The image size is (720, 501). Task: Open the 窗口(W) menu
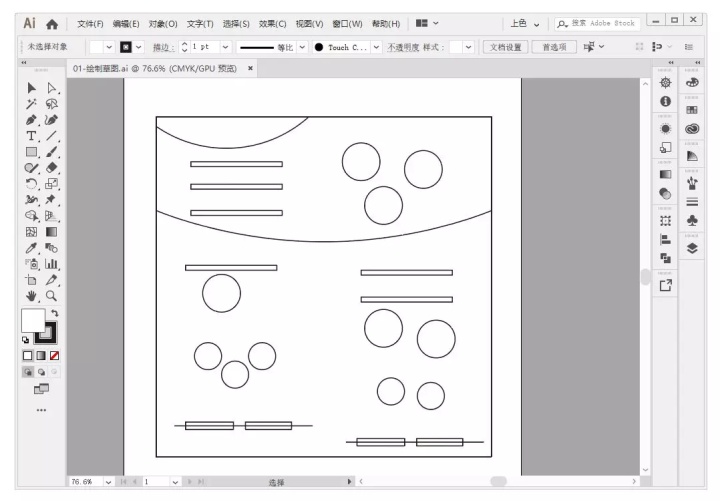tap(347, 24)
